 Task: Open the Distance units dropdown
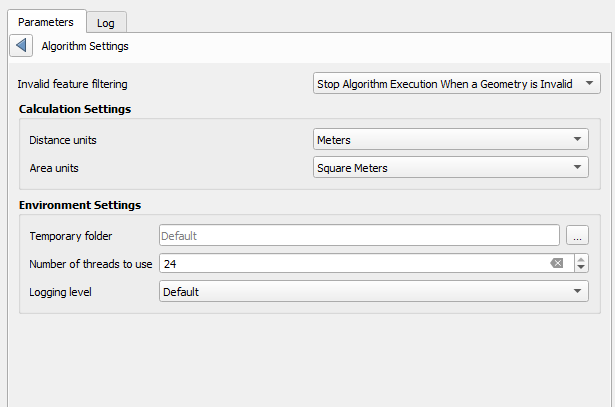point(450,140)
